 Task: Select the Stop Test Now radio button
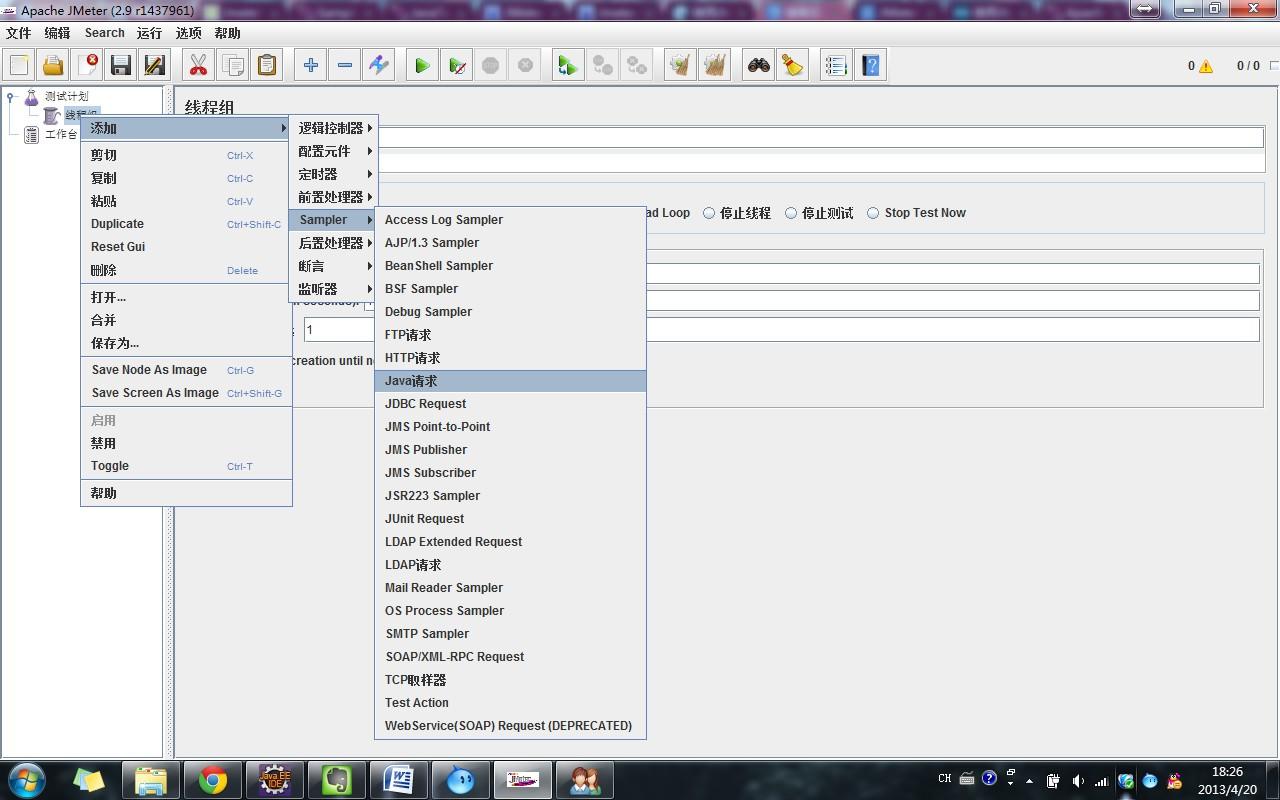pyautogui.click(x=873, y=213)
